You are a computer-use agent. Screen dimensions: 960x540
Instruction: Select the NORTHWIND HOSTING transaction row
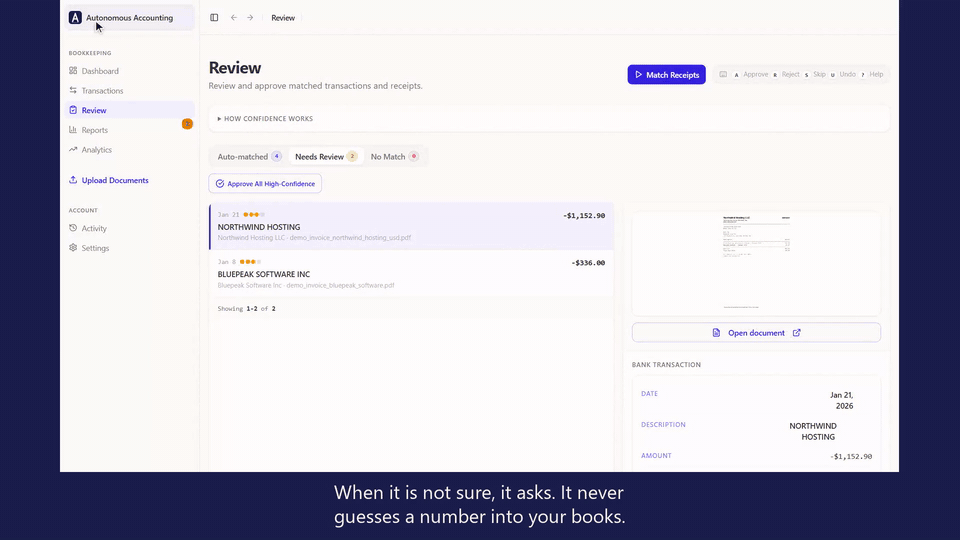coord(411,226)
